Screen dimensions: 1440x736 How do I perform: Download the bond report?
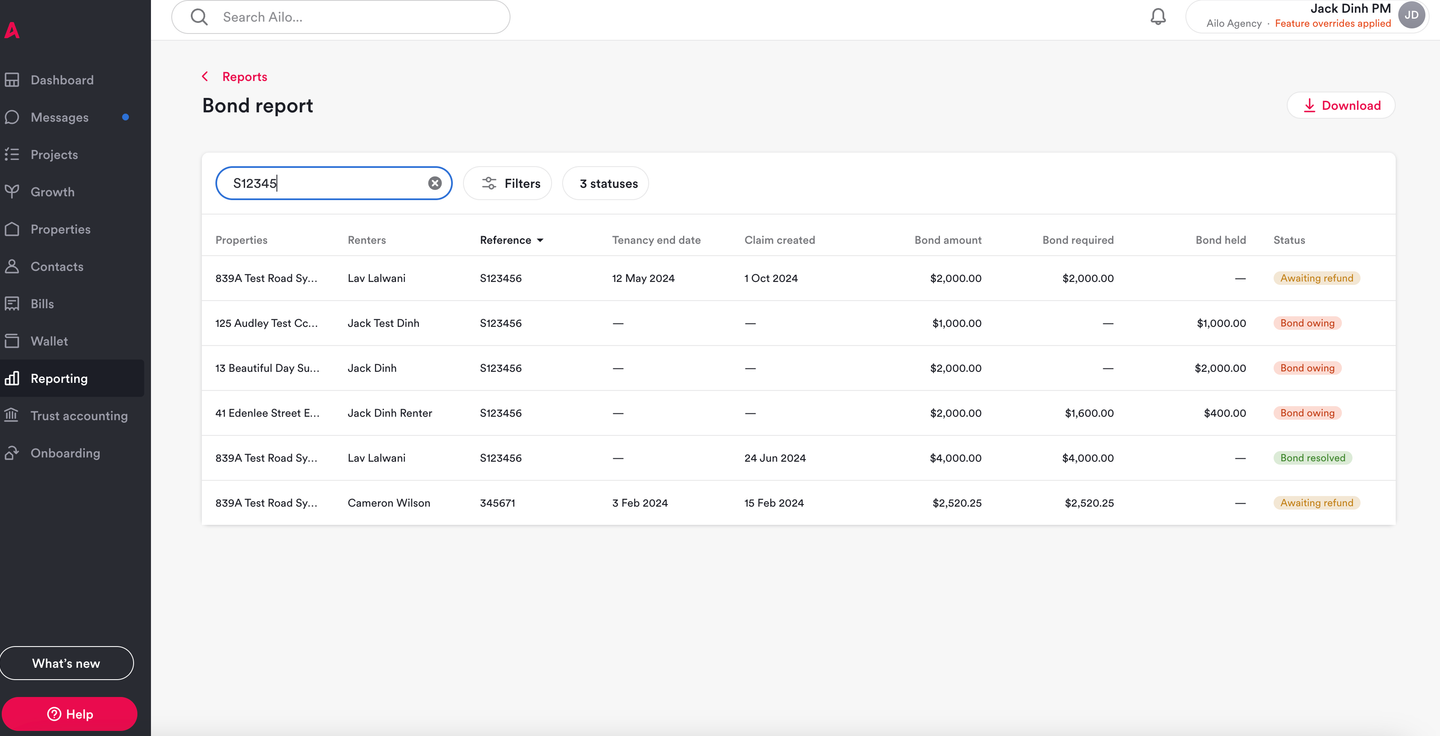click(x=1341, y=105)
